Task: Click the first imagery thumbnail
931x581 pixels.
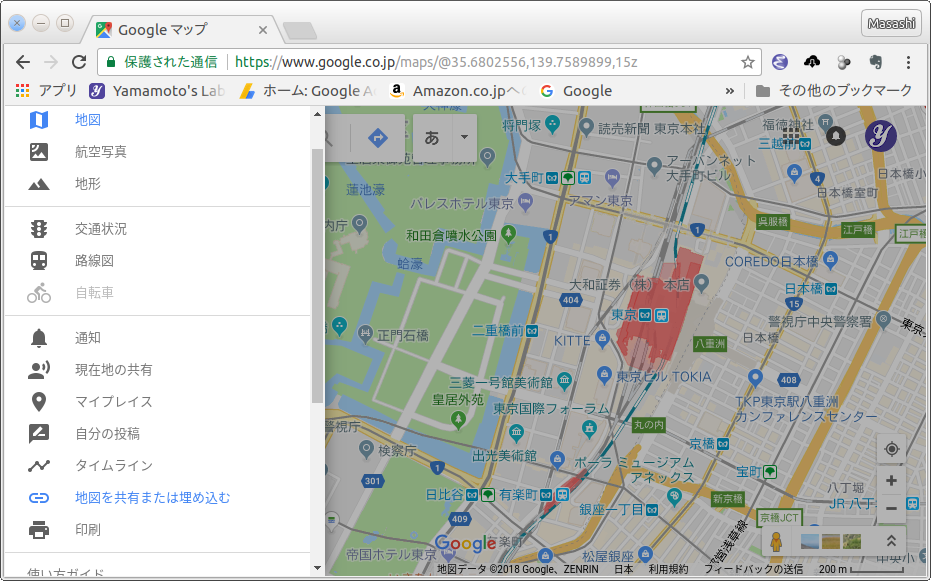Action: click(x=810, y=541)
